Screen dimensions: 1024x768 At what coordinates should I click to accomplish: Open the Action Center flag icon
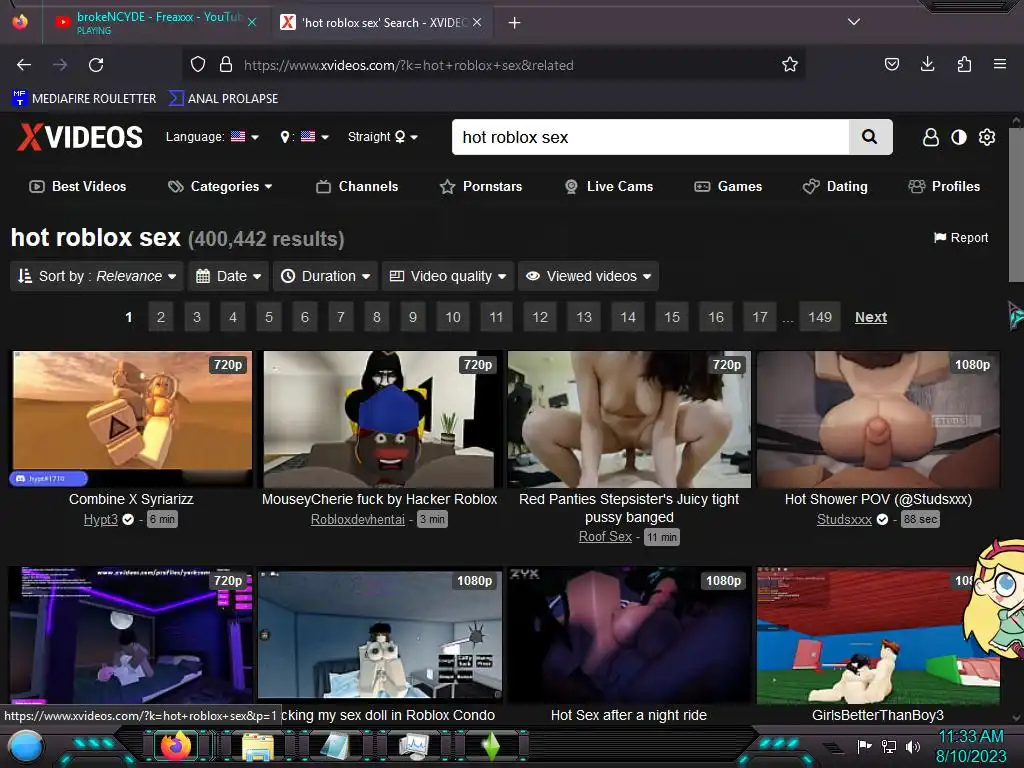coord(865,746)
